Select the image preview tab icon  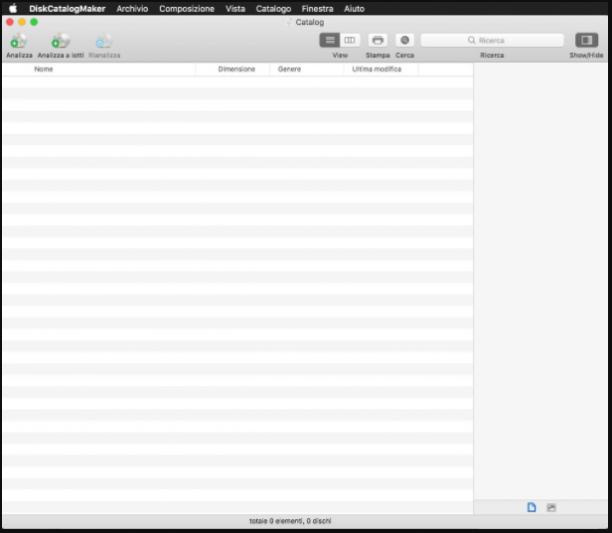click(x=551, y=508)
